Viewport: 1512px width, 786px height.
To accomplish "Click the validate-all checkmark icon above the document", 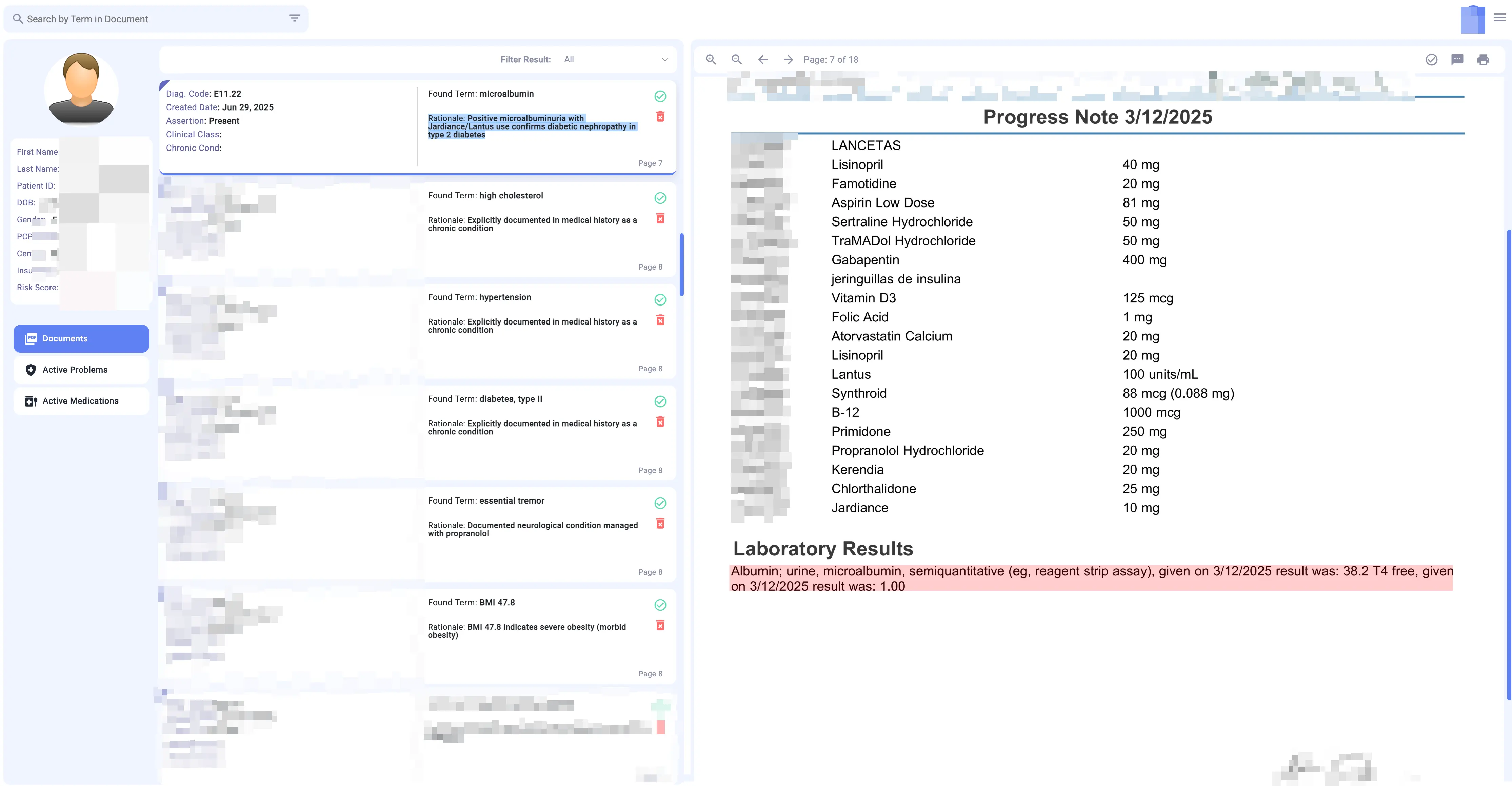I will pyautogui.click(x=1431, y=59).
